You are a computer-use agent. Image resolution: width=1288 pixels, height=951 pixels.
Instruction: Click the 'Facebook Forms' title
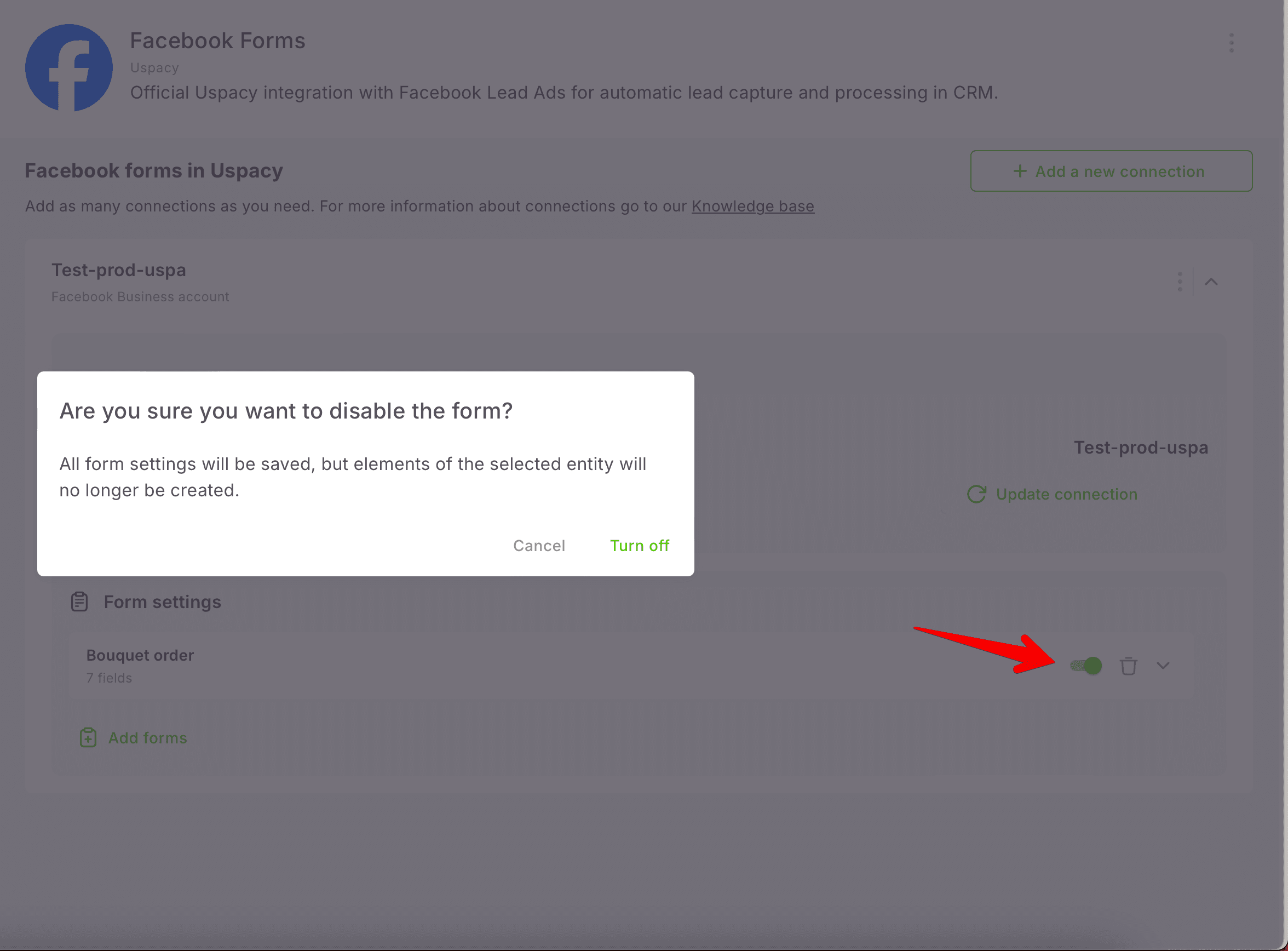217,41
